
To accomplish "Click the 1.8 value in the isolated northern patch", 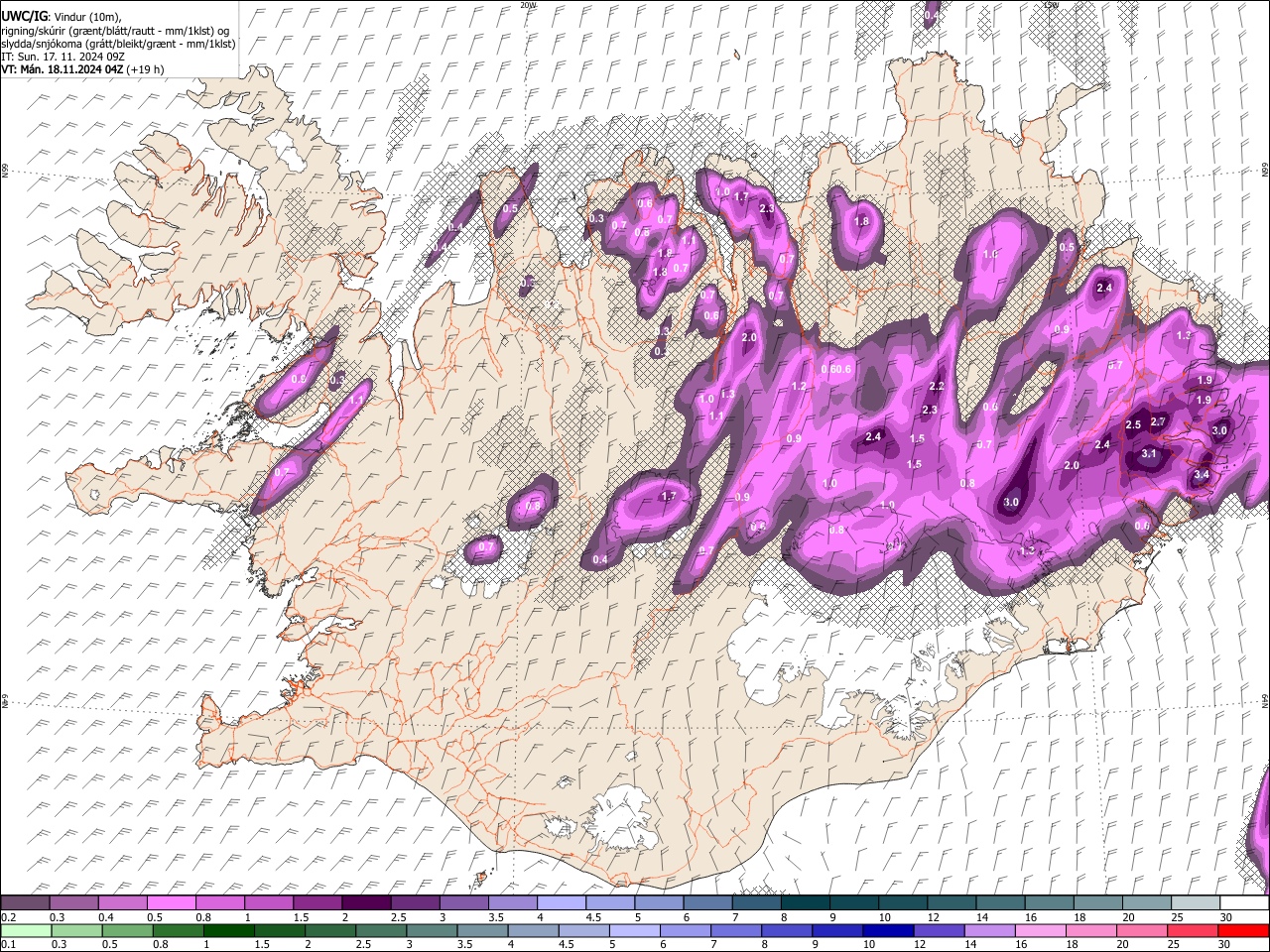I will point(861,221).
